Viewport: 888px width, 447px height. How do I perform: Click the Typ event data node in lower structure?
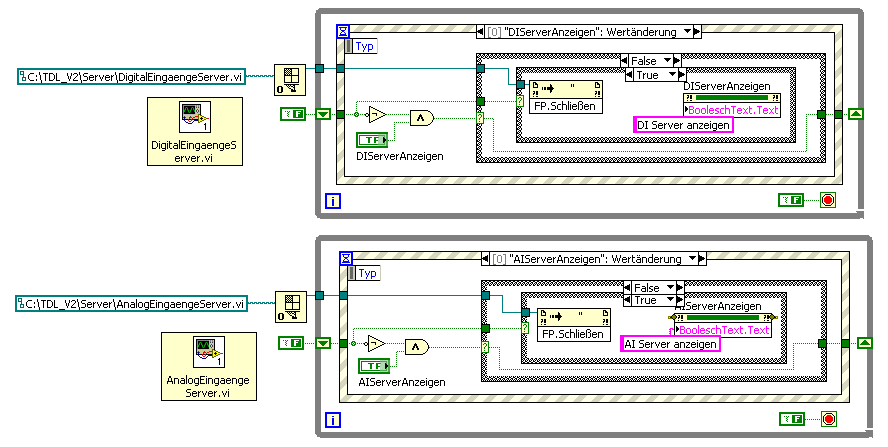pos(365,274)
